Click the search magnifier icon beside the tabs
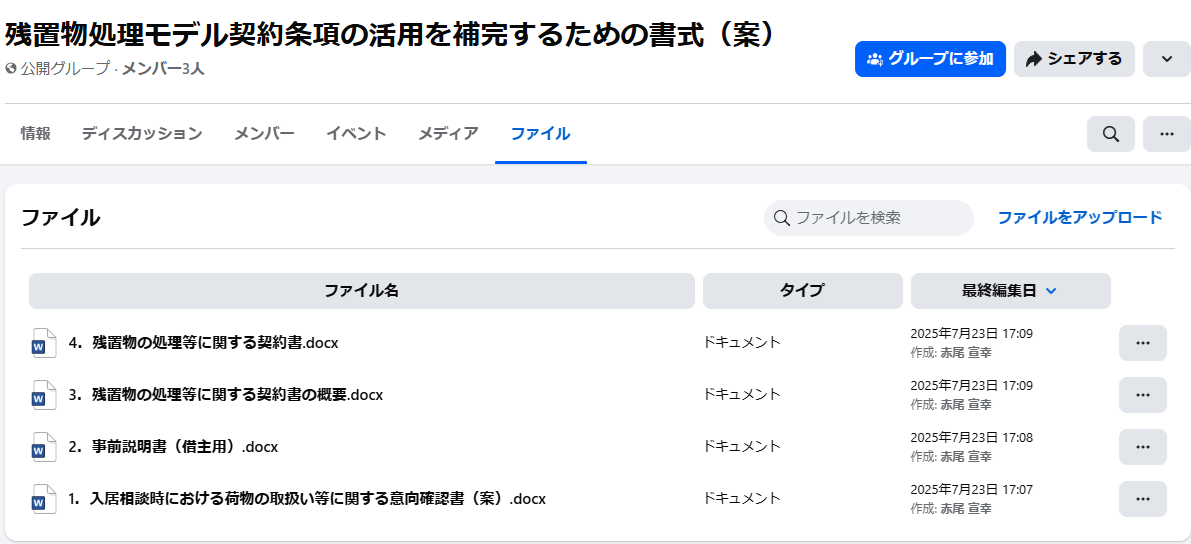1191x544 pixels. (x=1110, y=134)
